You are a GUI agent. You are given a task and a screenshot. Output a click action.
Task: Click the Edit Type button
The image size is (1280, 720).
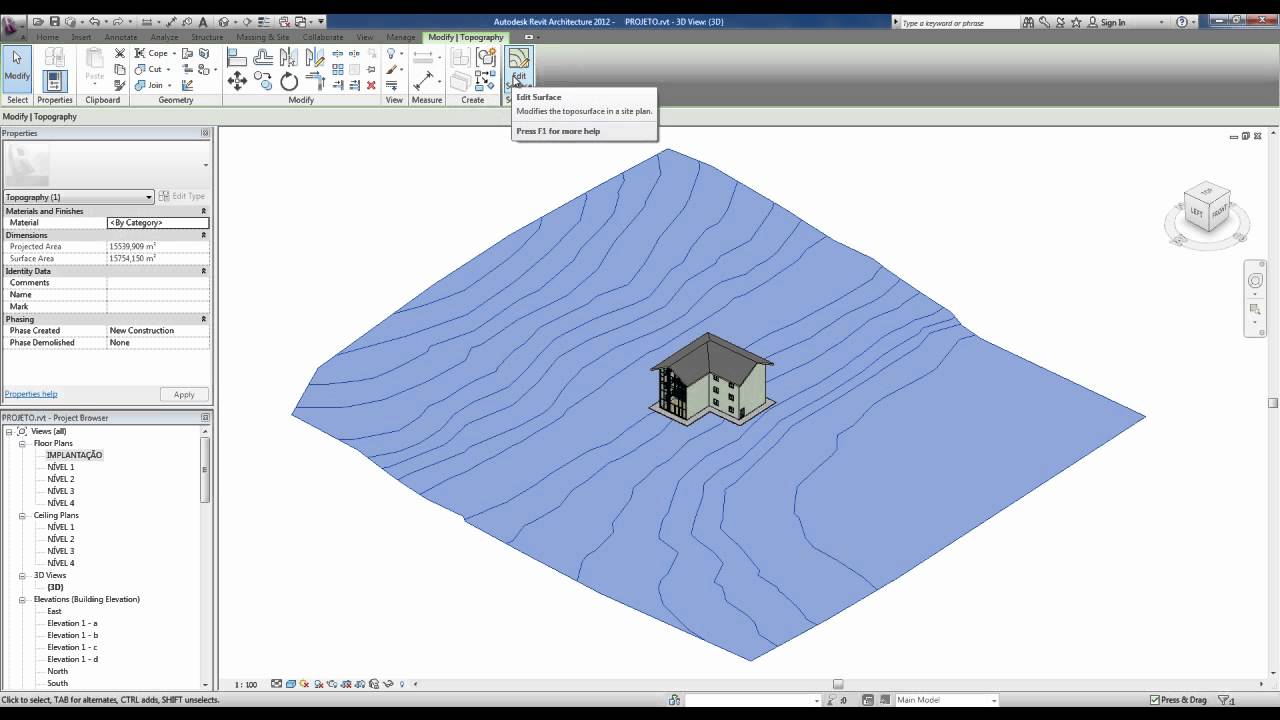(x=182, y=197)
